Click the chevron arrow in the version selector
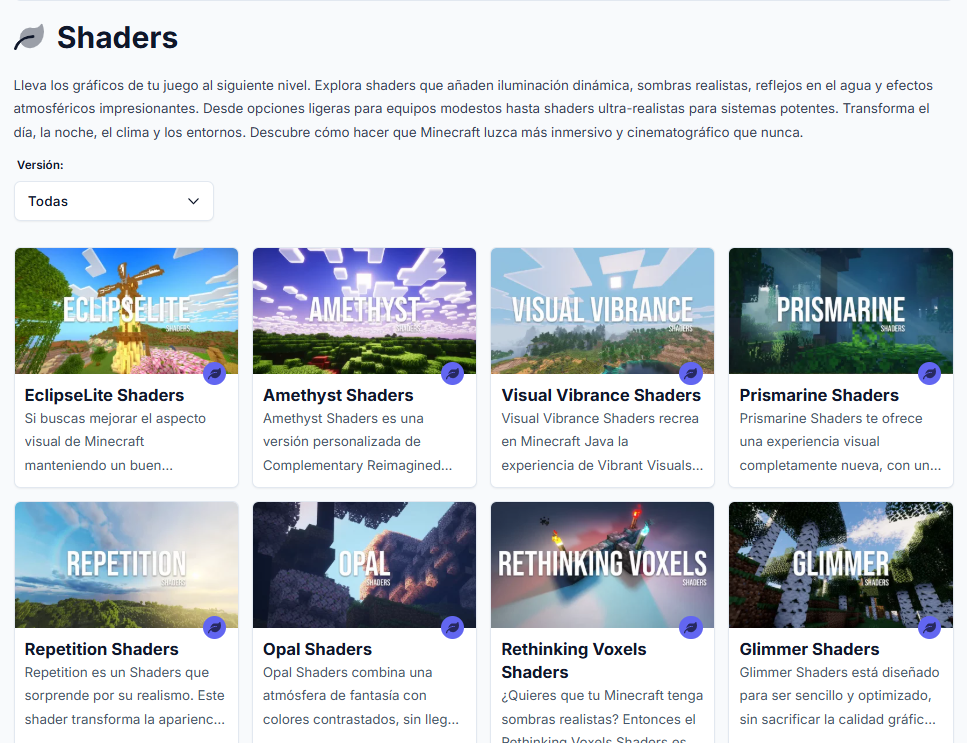 click(x=193, y=201)
